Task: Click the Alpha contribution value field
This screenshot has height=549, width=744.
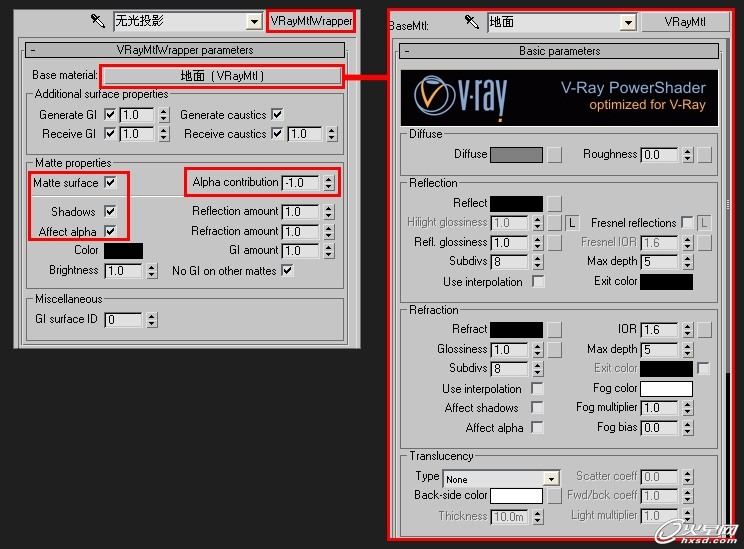Action: [x=300, y=183]
